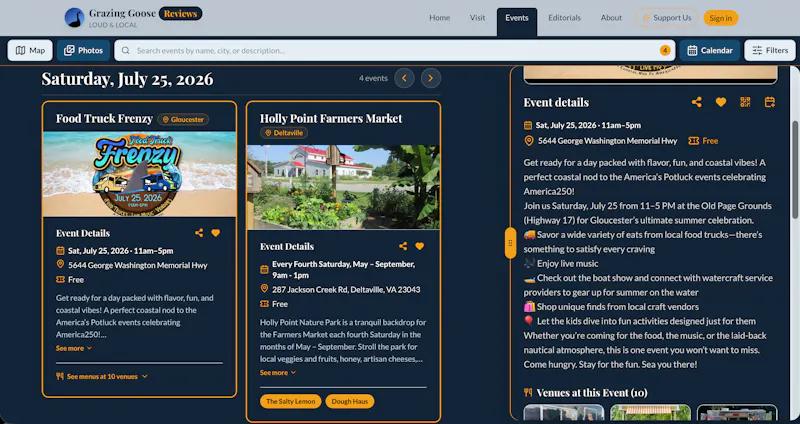Click the magnifier icon in search bar
This screenshot has width=800, height=424.
[126, 51]
